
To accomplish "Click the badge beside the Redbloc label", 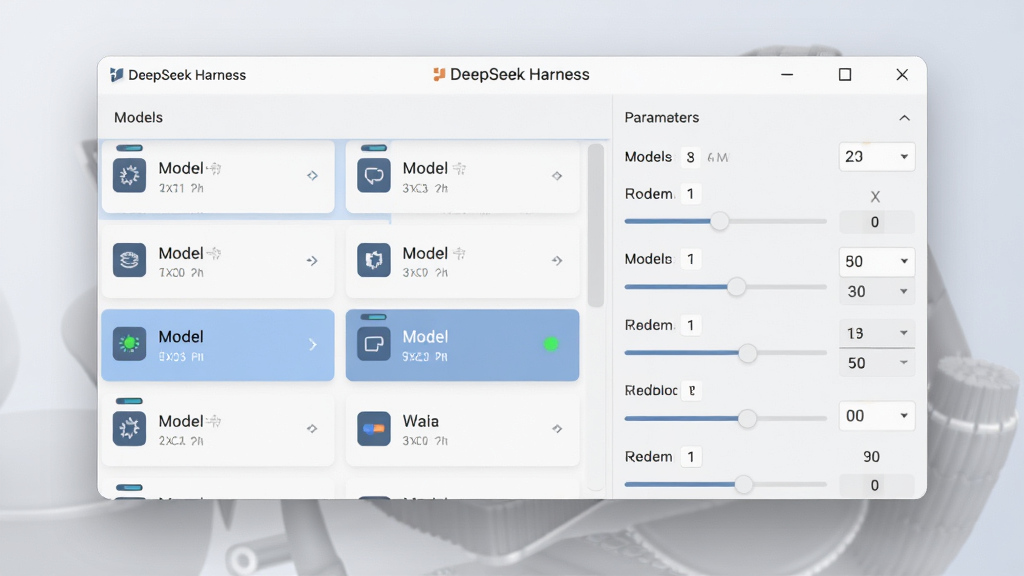I will point(692,391).
